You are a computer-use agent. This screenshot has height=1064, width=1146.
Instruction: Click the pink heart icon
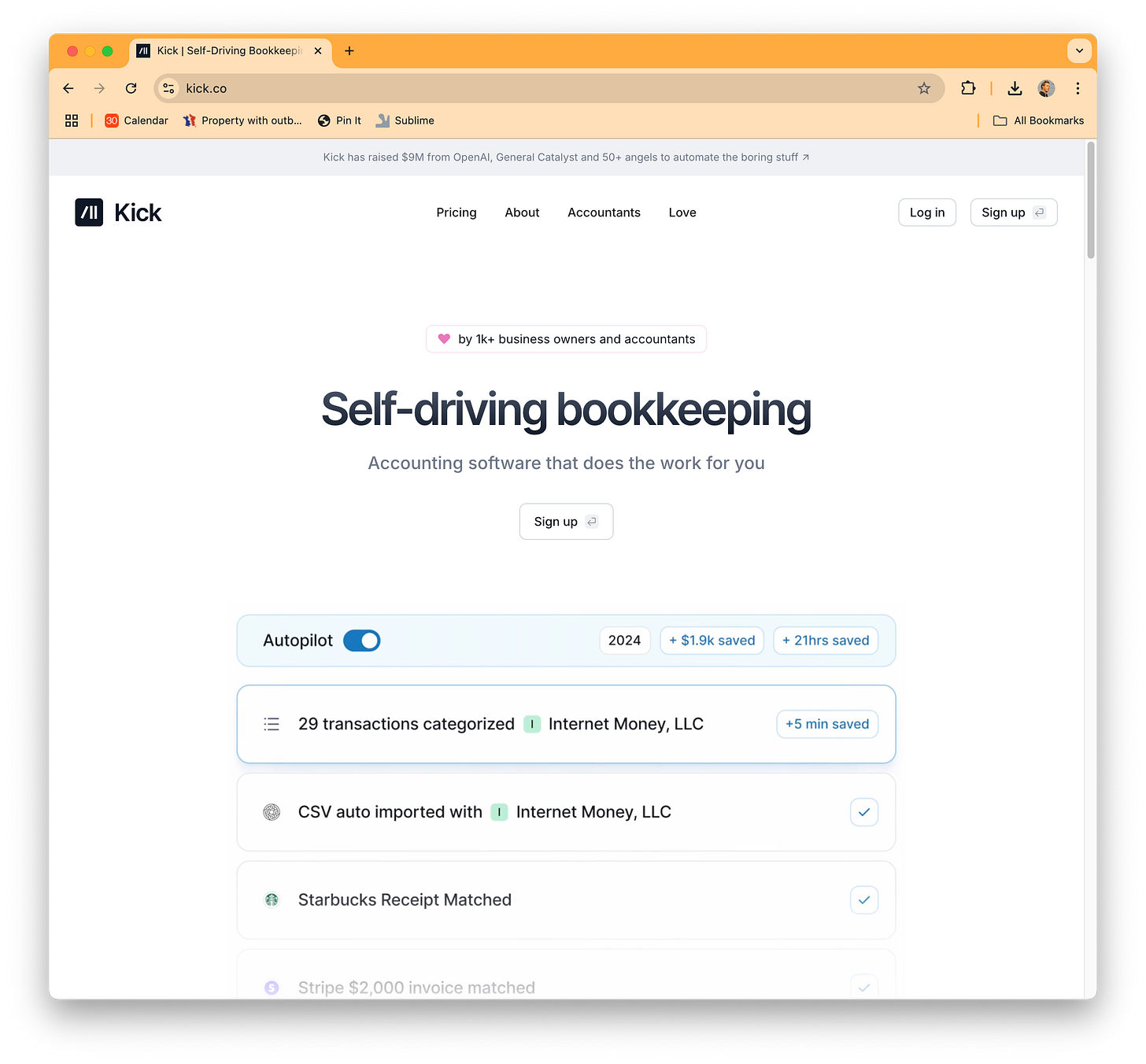point(444,339)
